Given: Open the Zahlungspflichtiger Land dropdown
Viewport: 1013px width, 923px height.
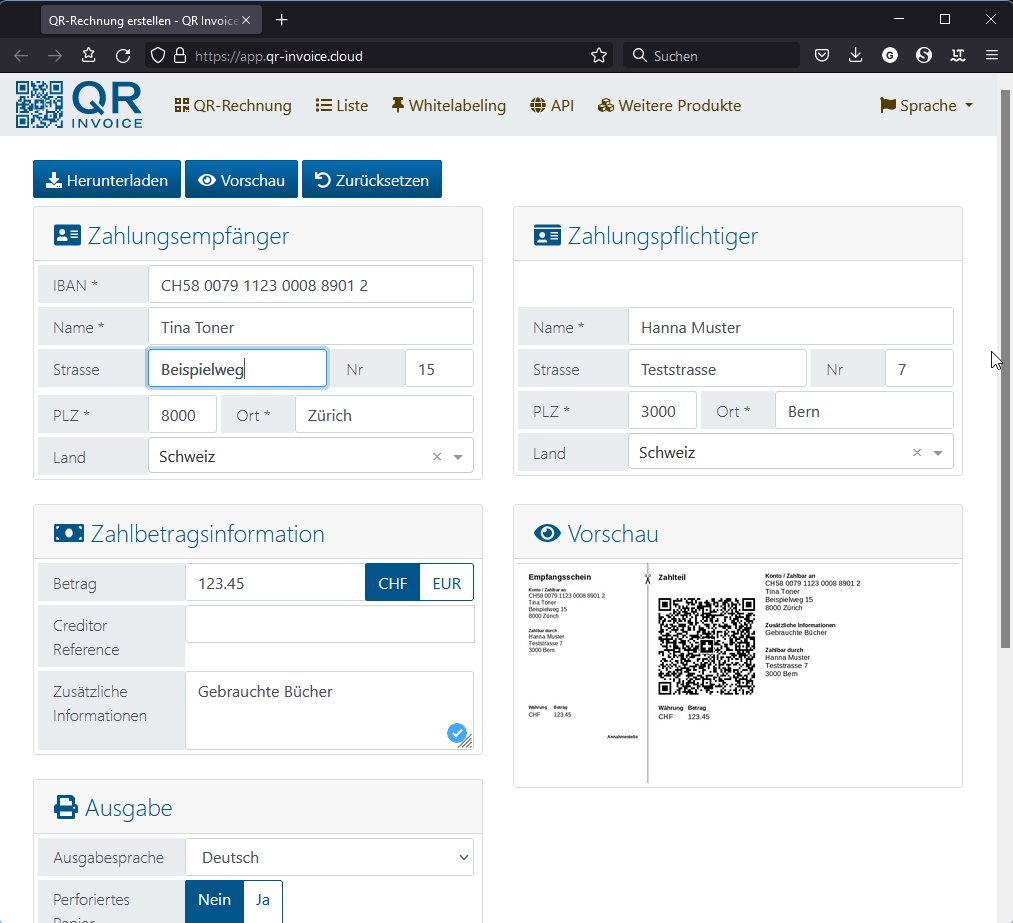Looking at the screenshot, I should pos(938,453).
